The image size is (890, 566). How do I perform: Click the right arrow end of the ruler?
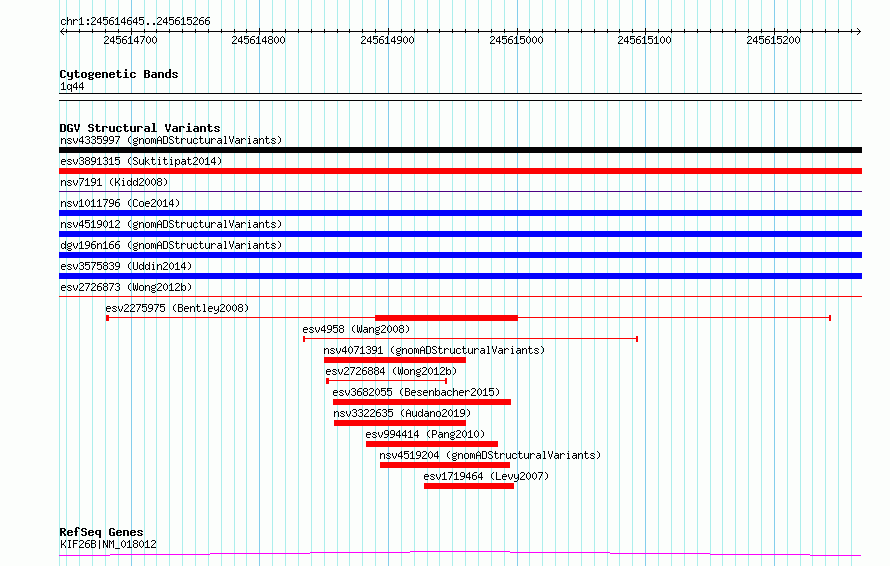click(x=858, y=32)
